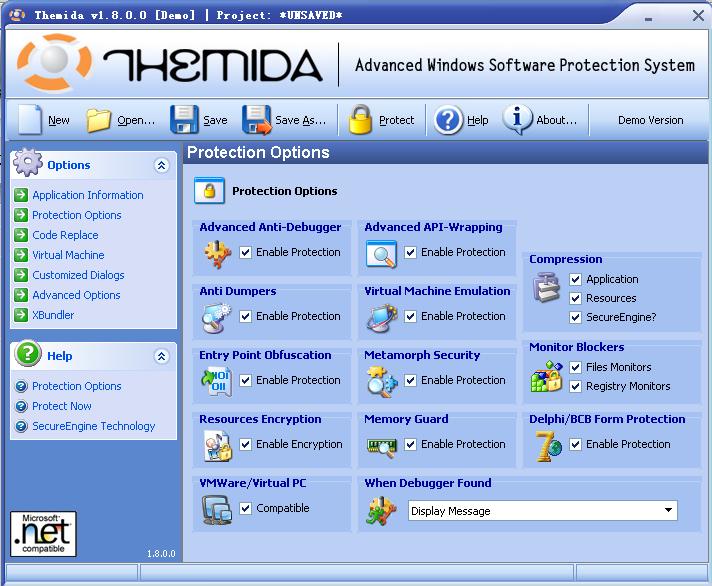Click the Virtual Machine Emulation icon

381,318
